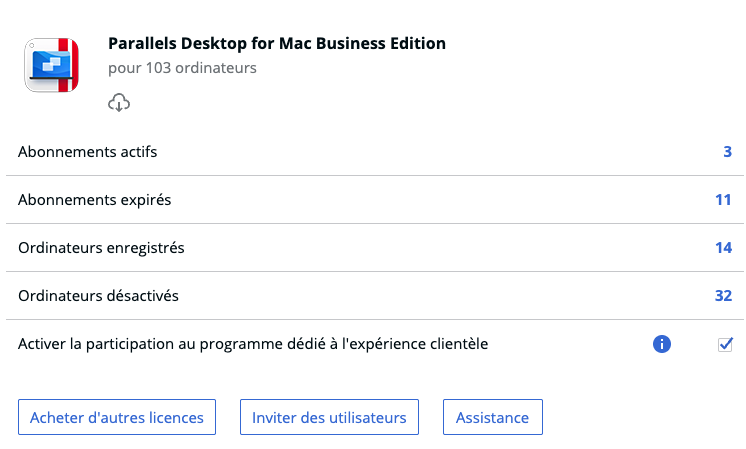Open the Assistance button
746x449 pixels.
(493, 417)
